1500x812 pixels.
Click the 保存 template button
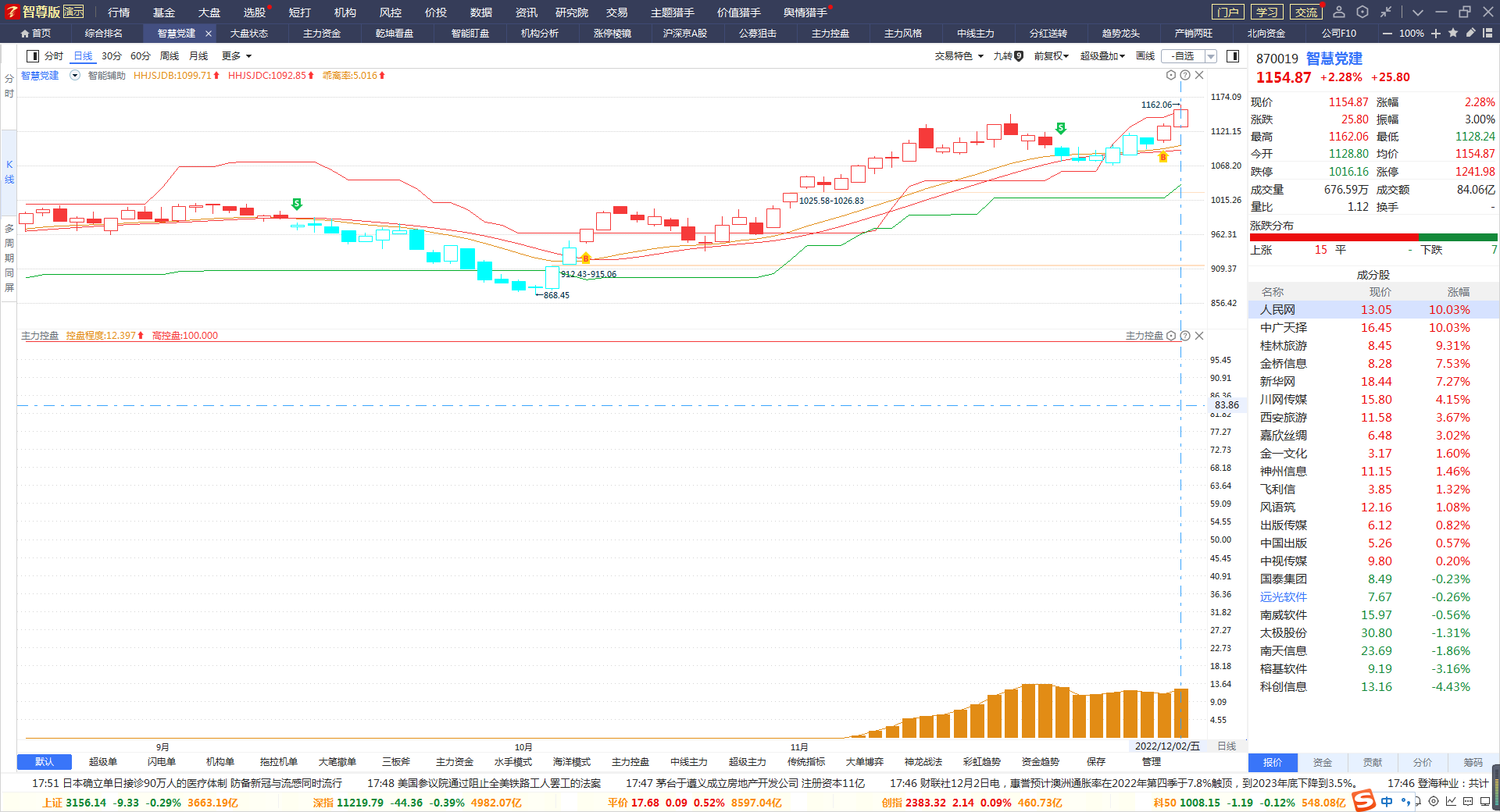pyautogui.click(x=1096, y=762)
